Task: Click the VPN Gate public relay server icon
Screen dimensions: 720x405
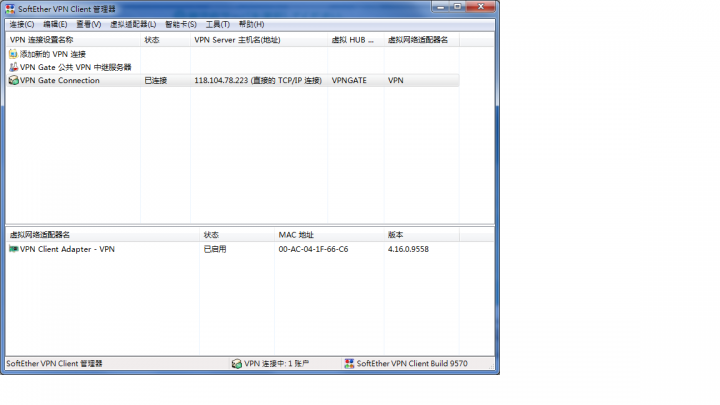Action: (x=13, y=67)
